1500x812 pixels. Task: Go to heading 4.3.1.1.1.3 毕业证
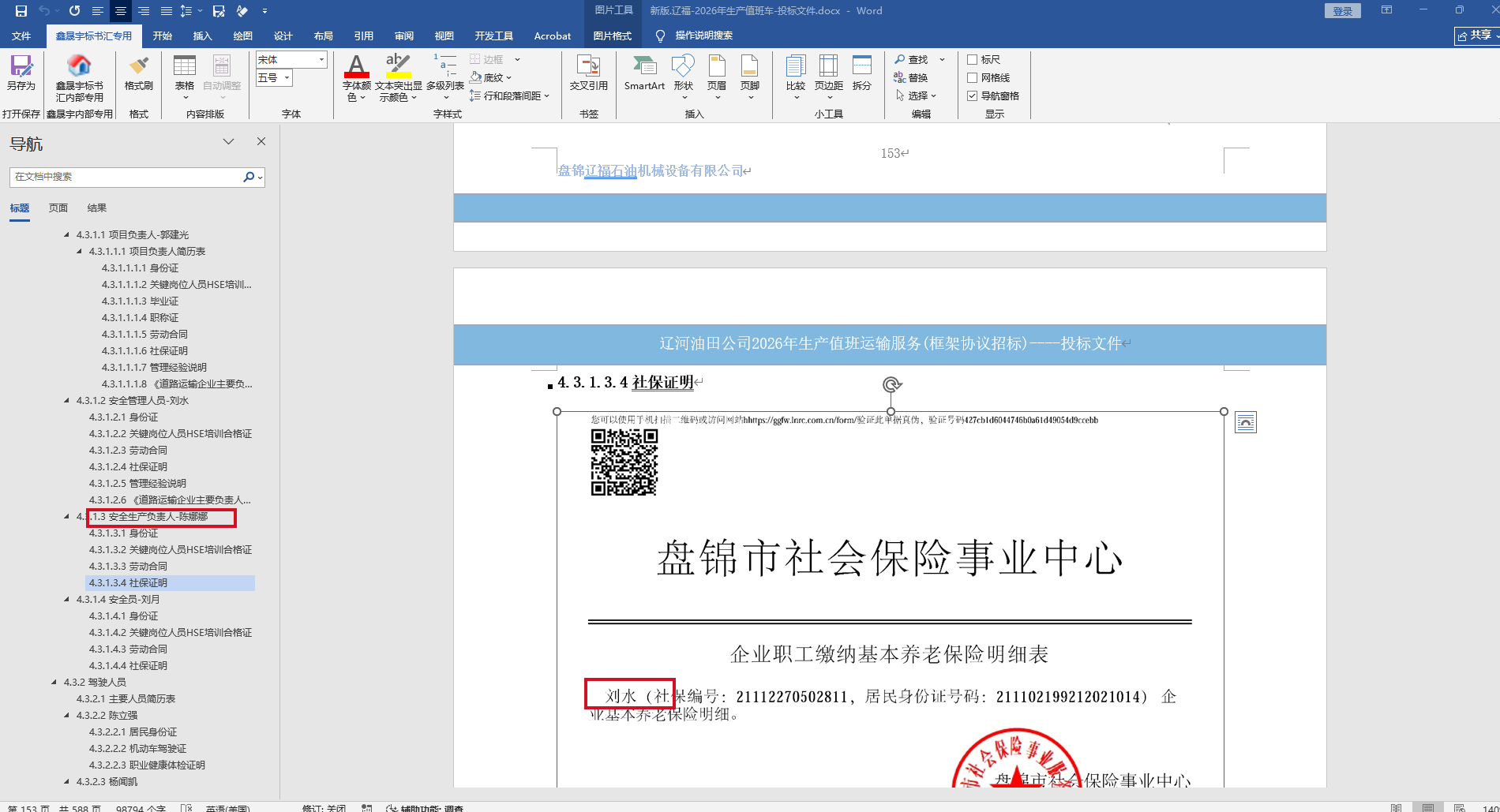pyautogui.click(x=140, y=301)
